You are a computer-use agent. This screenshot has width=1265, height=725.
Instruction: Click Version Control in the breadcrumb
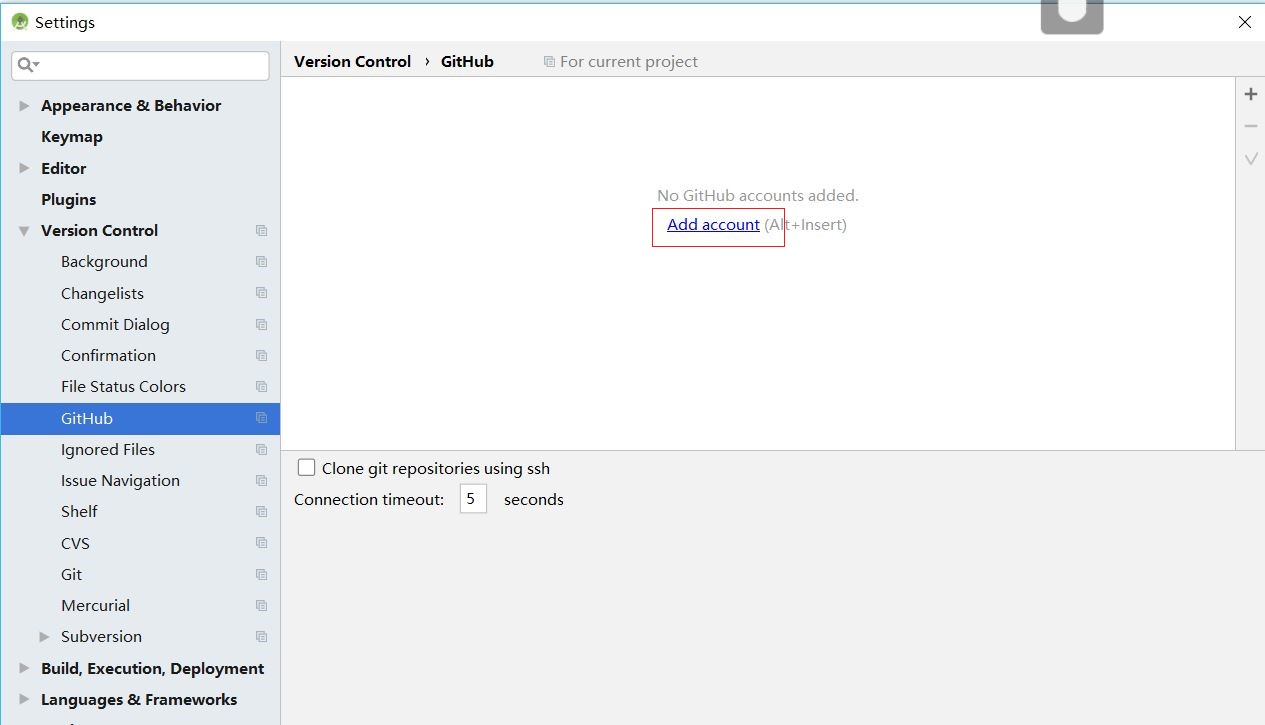(x=352, y=61)
